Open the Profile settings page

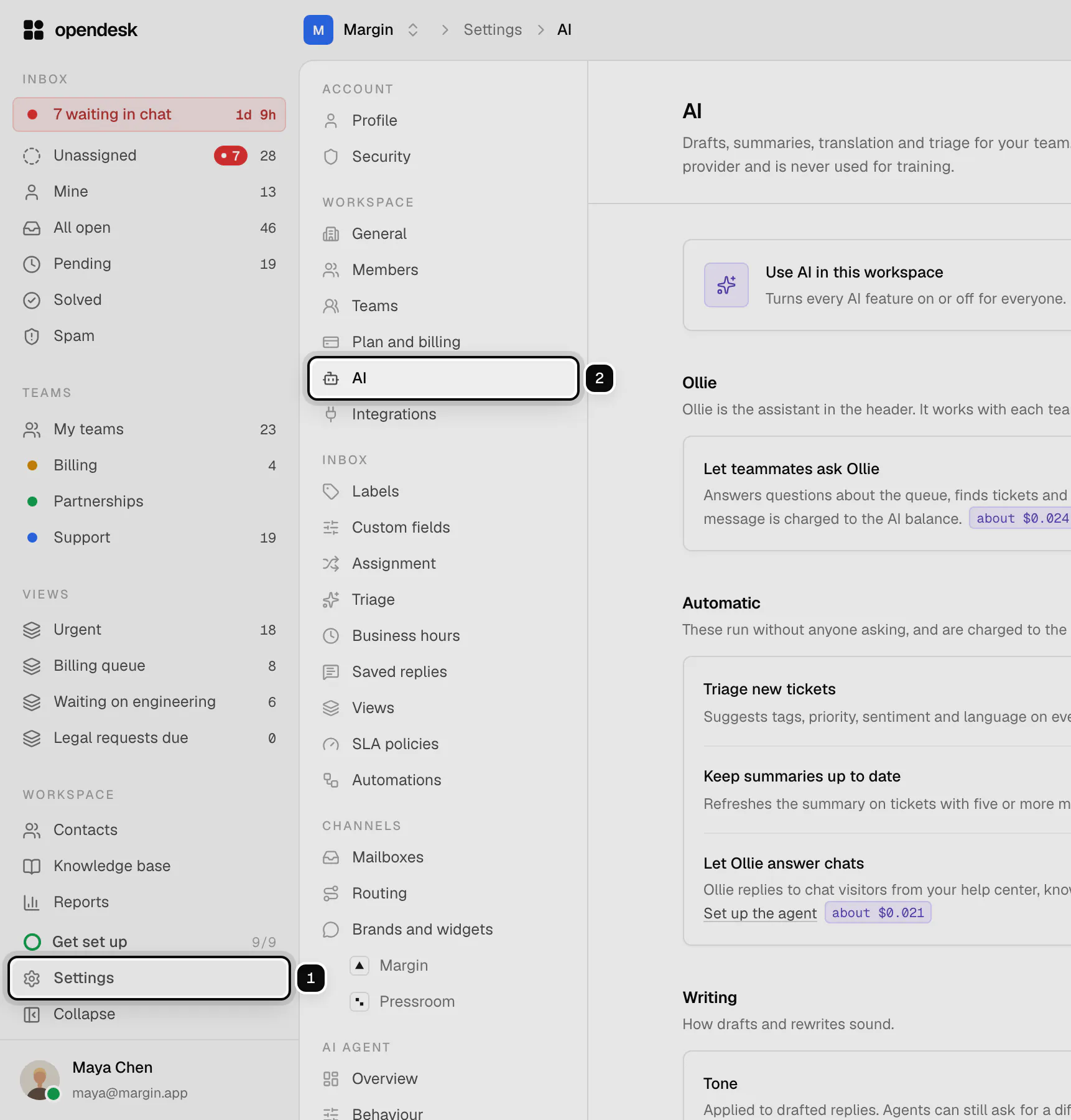pyautogui.click(x=443, y=121)
